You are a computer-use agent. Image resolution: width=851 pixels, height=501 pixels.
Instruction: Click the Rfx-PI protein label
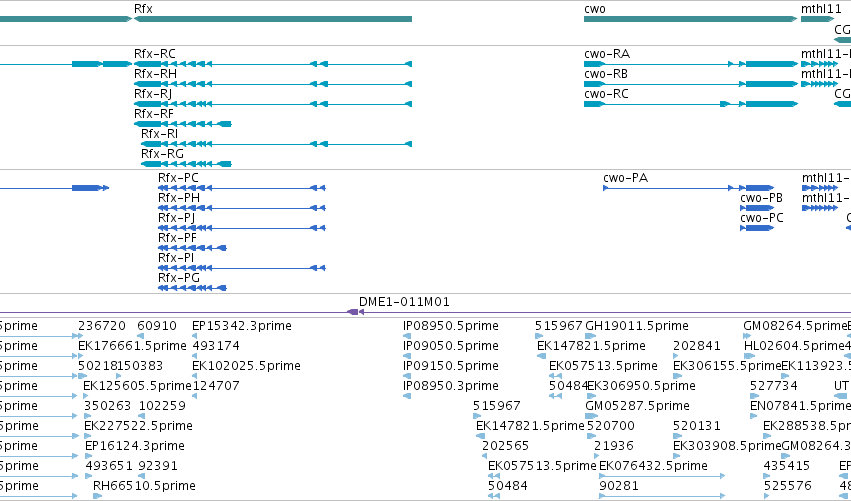(x=176, y=258)
